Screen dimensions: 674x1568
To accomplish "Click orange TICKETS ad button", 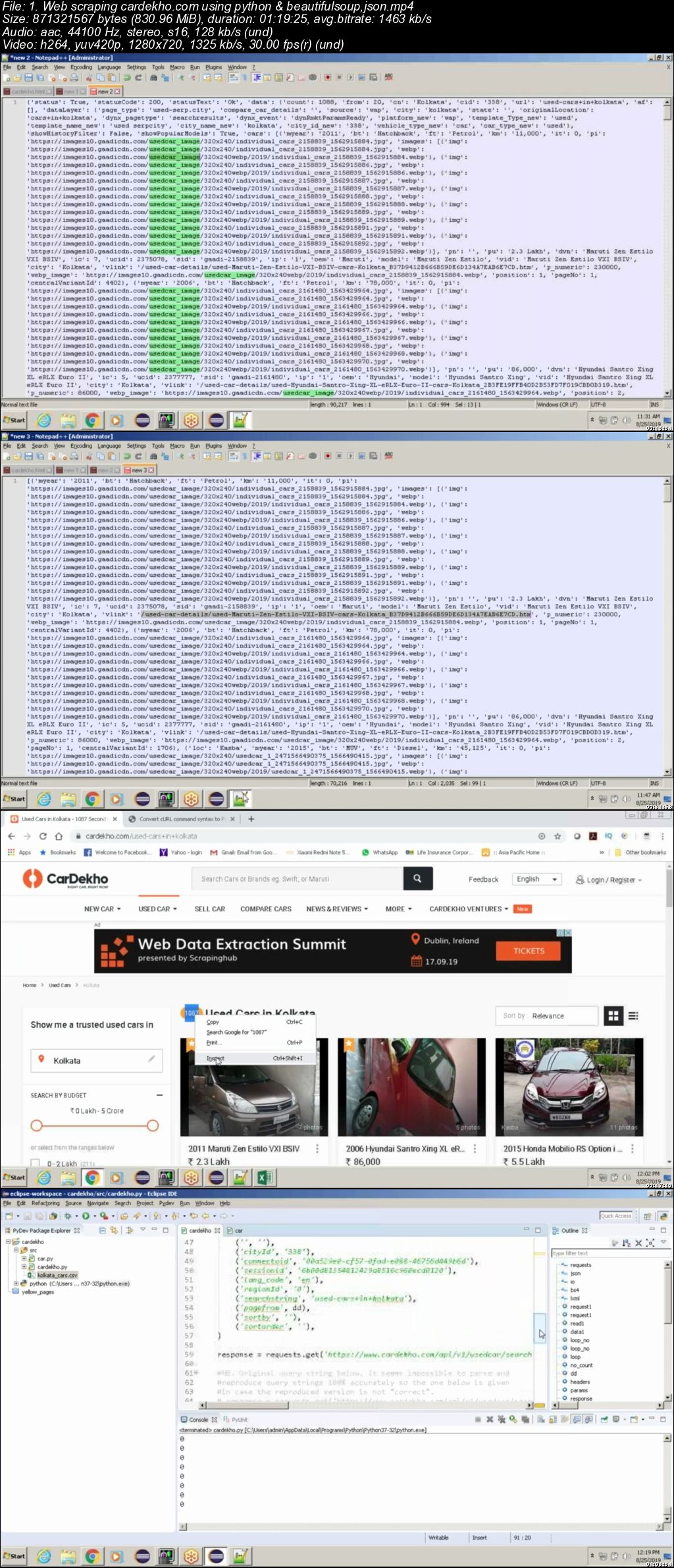I will coord(529,951).
